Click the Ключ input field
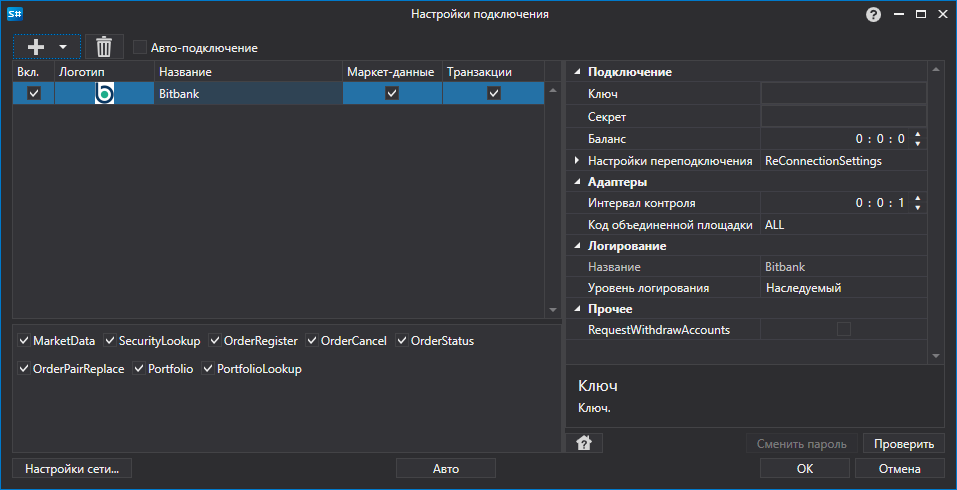Viewport: 957px width, 490px height. click(x=843, y=93)
